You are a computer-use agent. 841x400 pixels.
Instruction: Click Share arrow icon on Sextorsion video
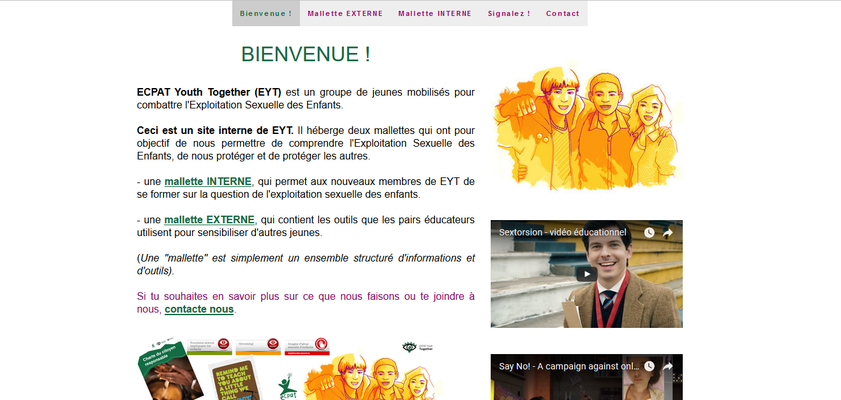pyautogui.click(x=668, y=233)
